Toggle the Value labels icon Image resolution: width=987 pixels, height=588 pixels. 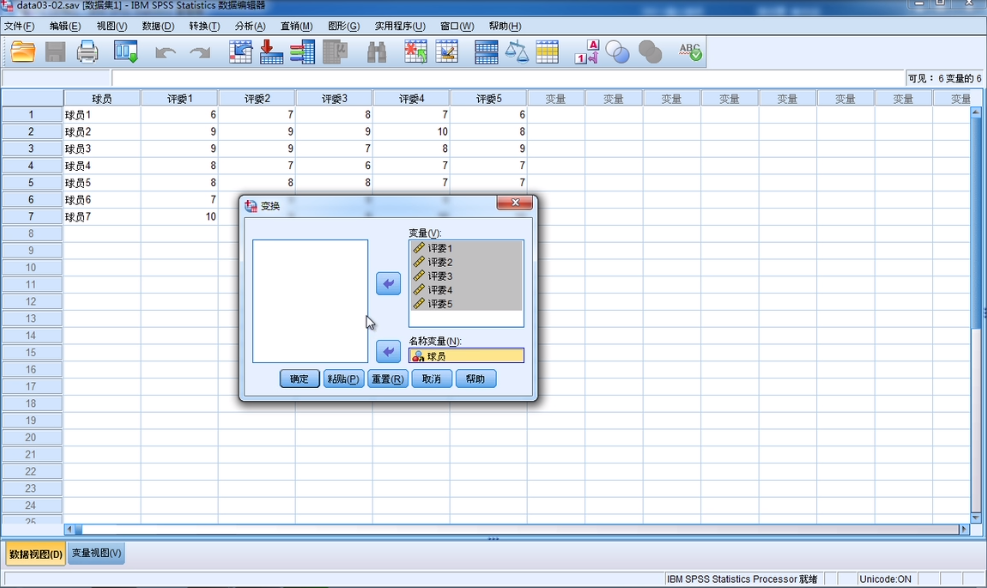click(x=587, y=52)
